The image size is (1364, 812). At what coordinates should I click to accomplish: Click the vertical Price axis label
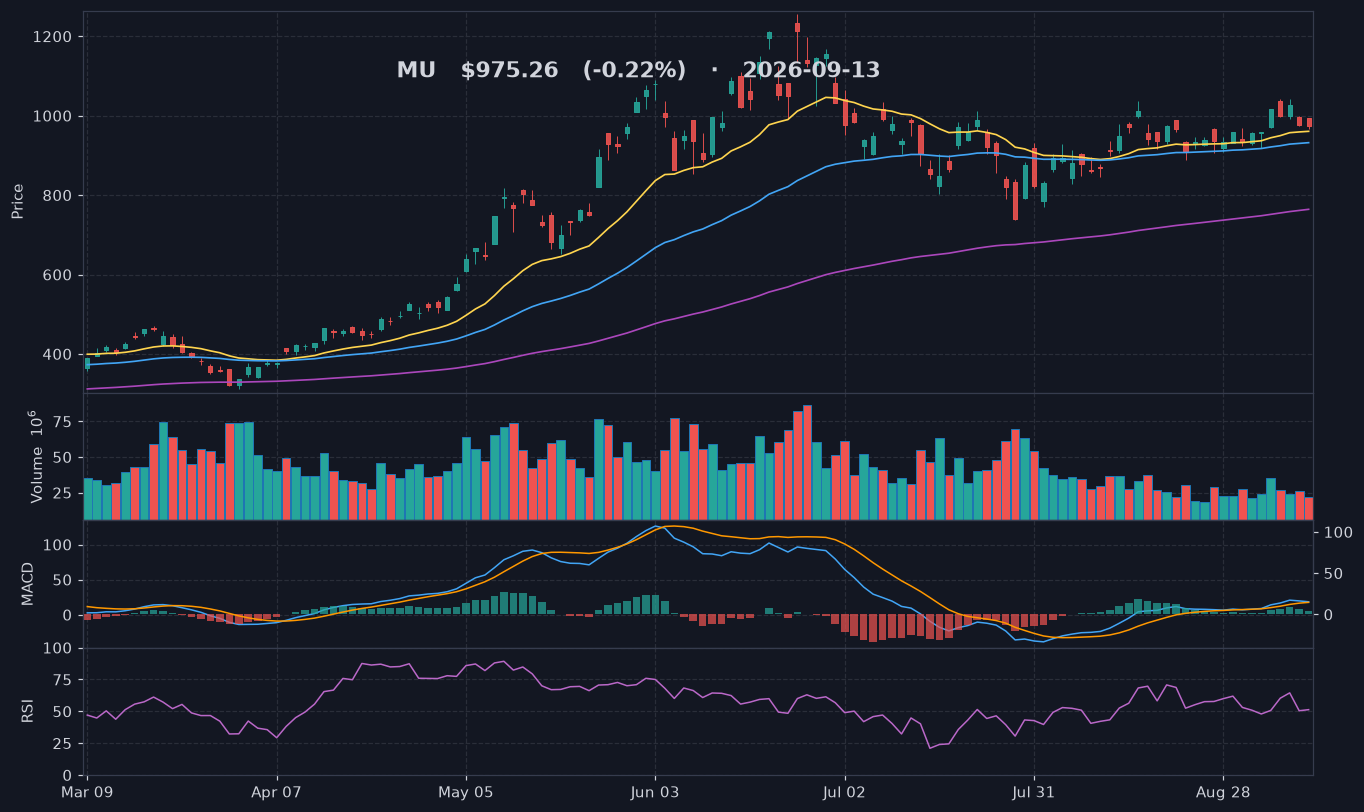(18, 201)
